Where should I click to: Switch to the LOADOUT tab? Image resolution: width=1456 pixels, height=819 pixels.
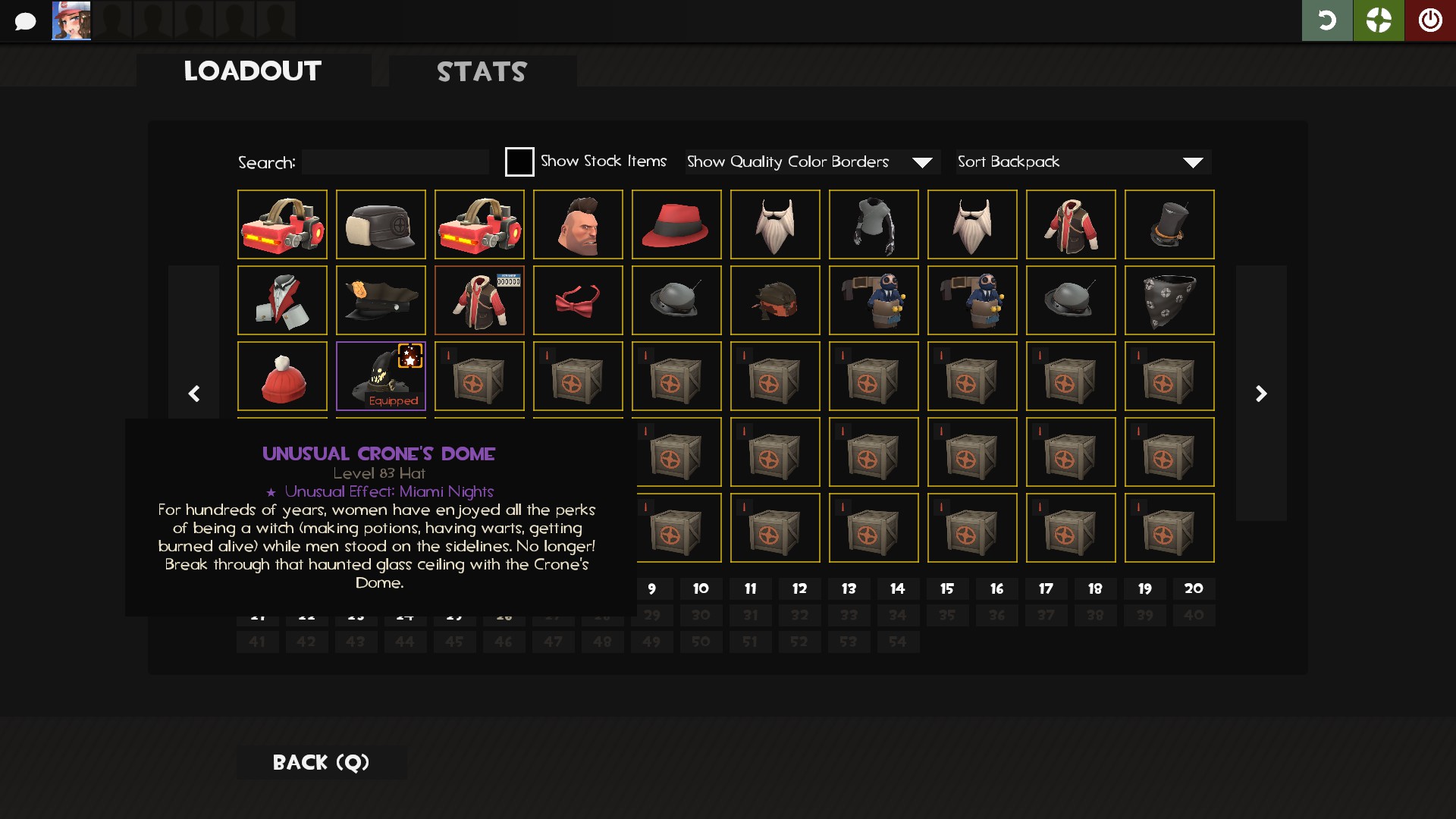pyautogui.click(x=253, y=71)
